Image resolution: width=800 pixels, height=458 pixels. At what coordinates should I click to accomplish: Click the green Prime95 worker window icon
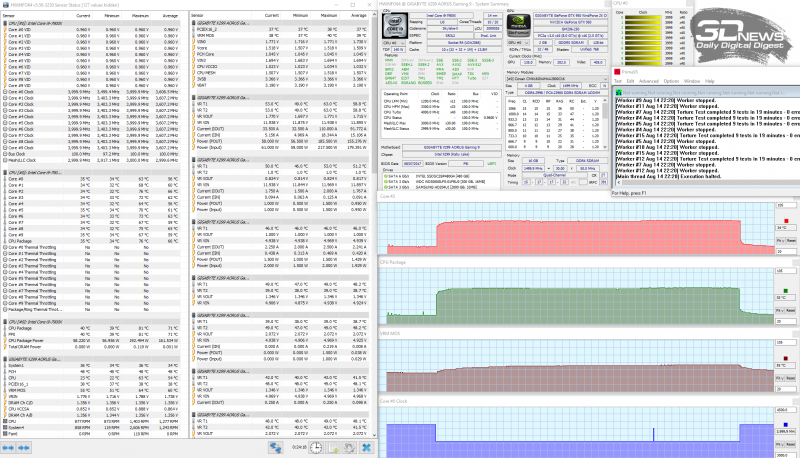pos(619,93)
